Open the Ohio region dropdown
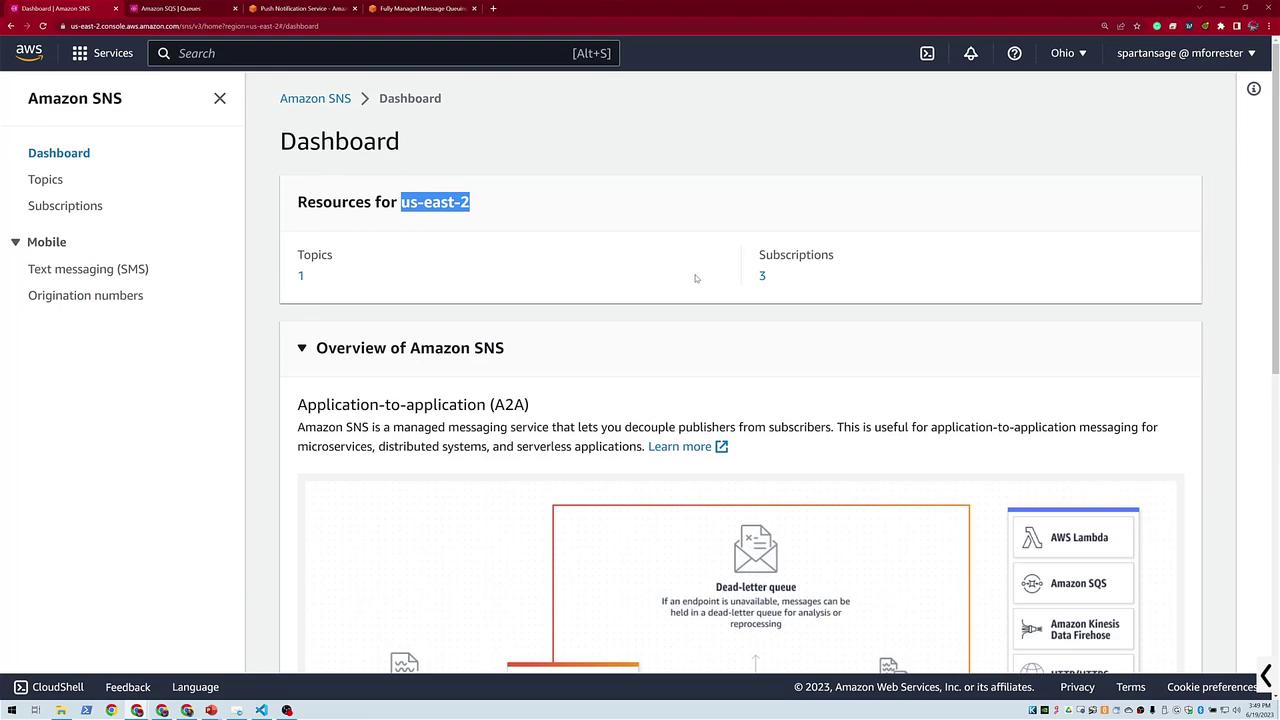Screen dimensions: 1280x720 [1068, 53]
